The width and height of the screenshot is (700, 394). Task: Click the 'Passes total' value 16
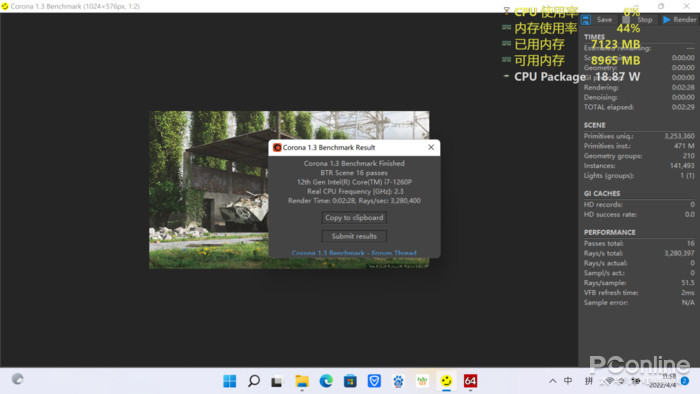[x=691, y=244]
